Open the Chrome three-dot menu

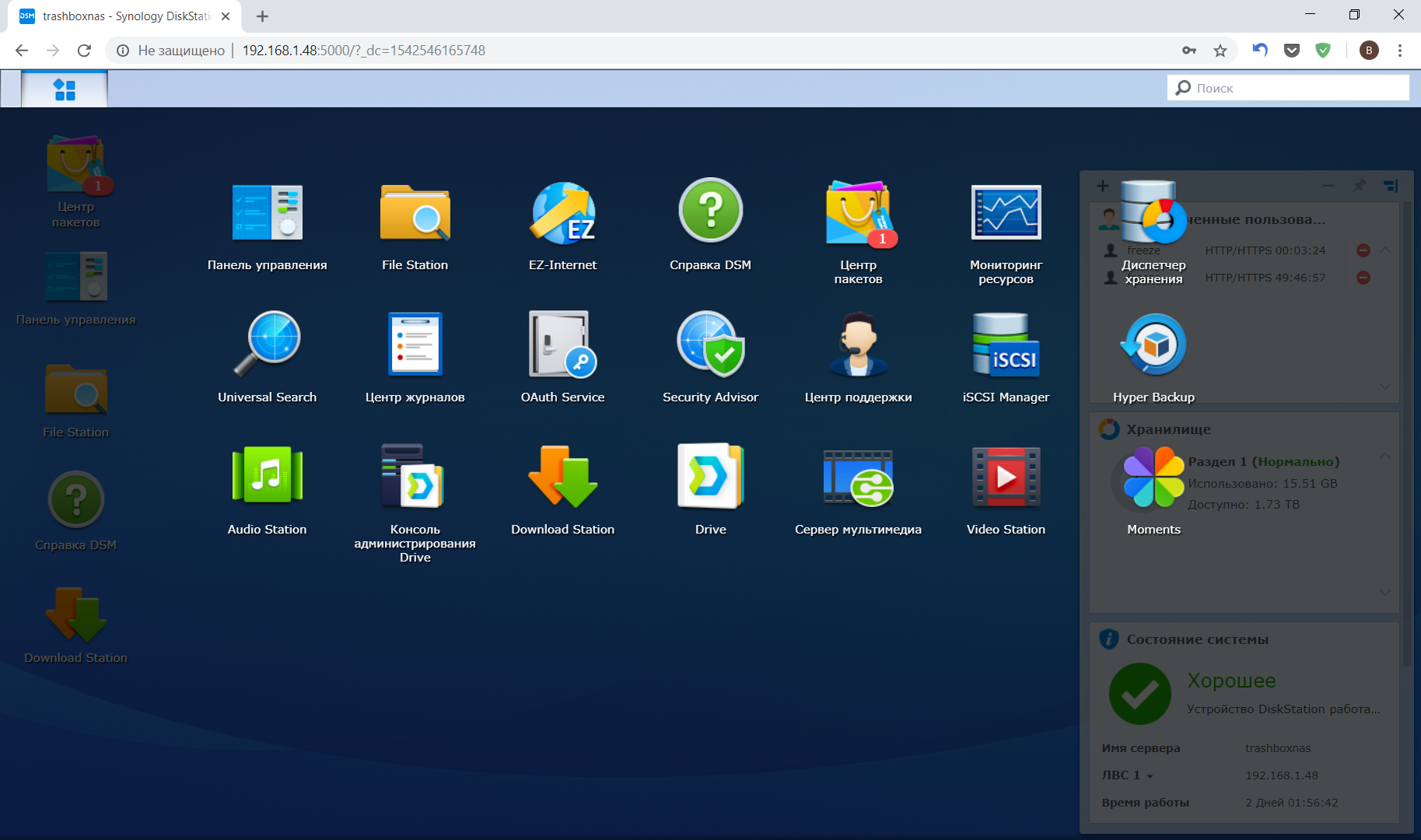click(1400, 51)
